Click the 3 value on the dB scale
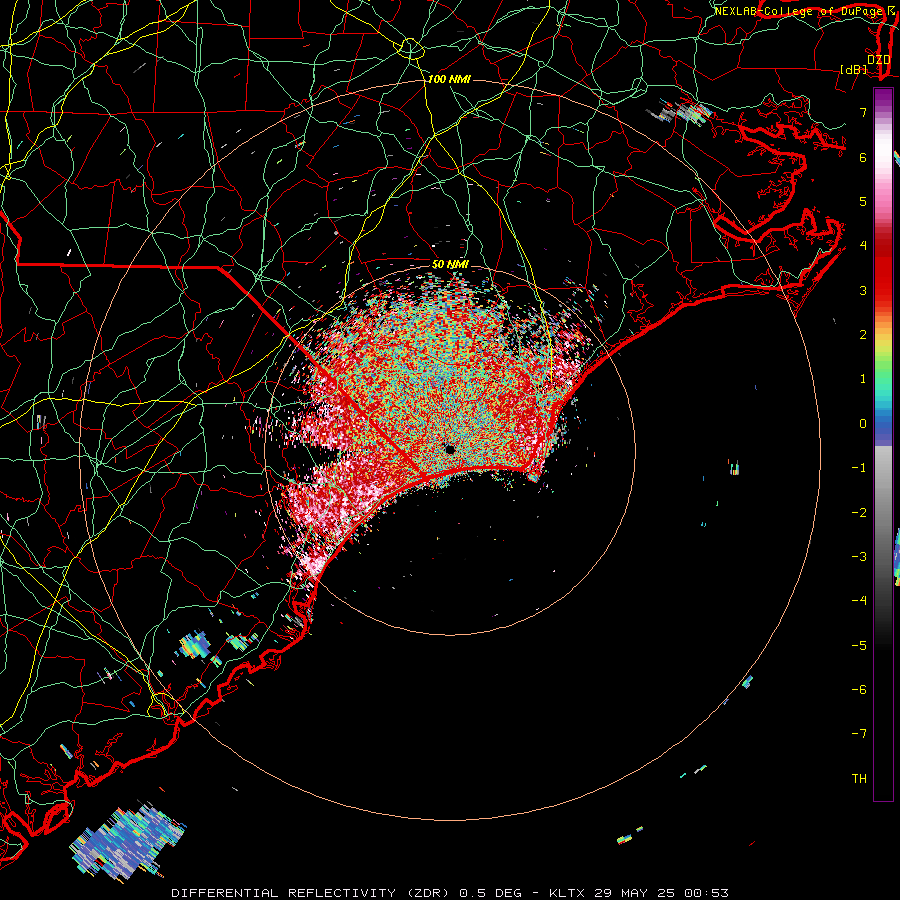Screen dimensions: 900x900 coord(863,290)
